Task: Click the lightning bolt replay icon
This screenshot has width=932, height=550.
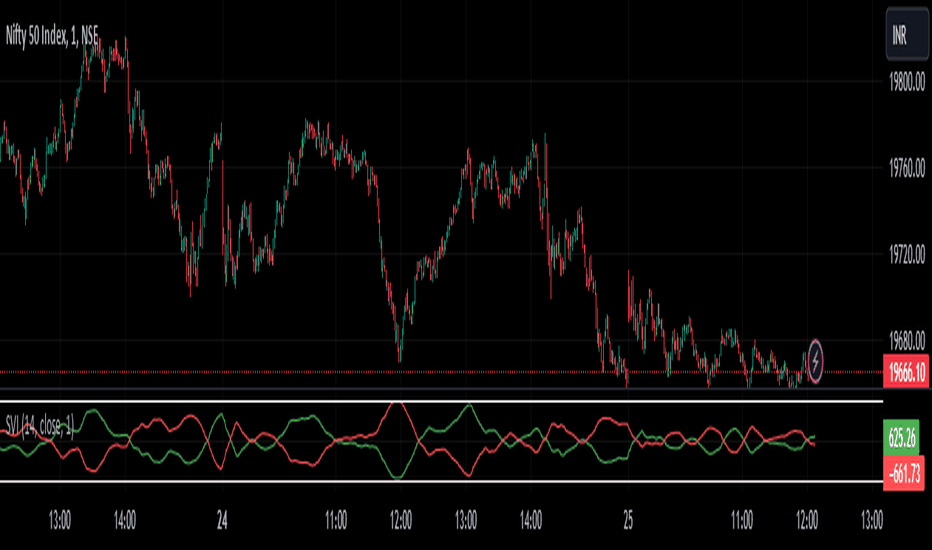Action: tap(815, 361)
